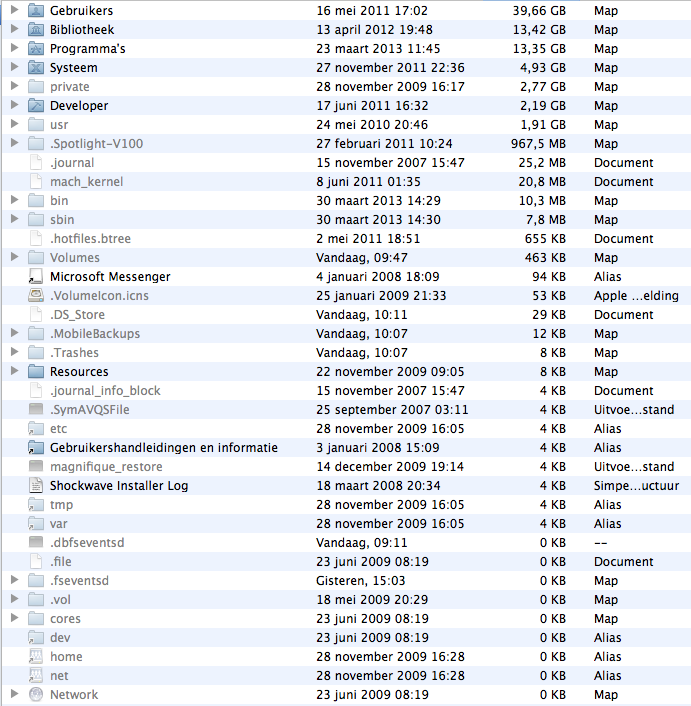Click the .journal document icon
The height and width of the screenshot is (706, 691).
click(x=36, y=163)
